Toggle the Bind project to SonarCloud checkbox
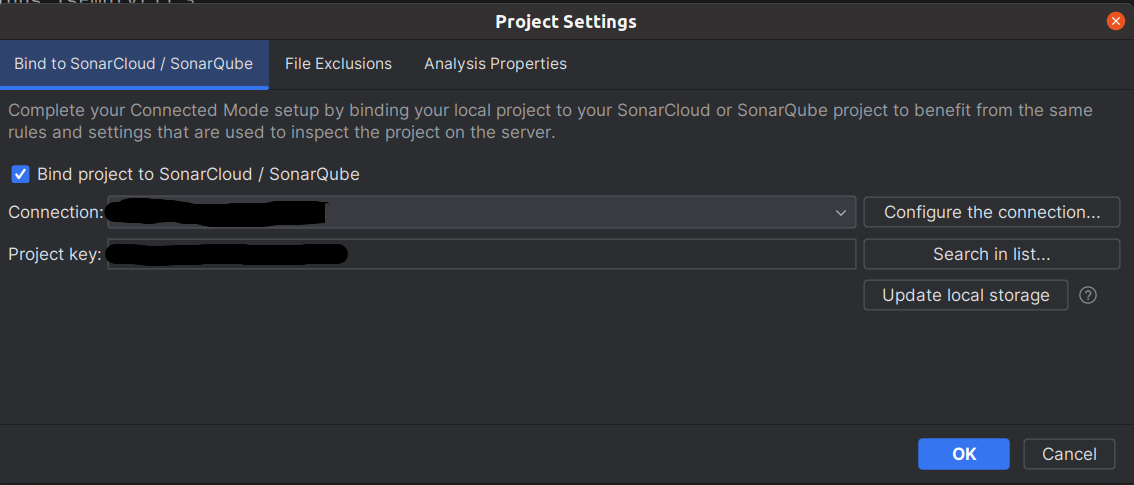 tap(20, 174)
